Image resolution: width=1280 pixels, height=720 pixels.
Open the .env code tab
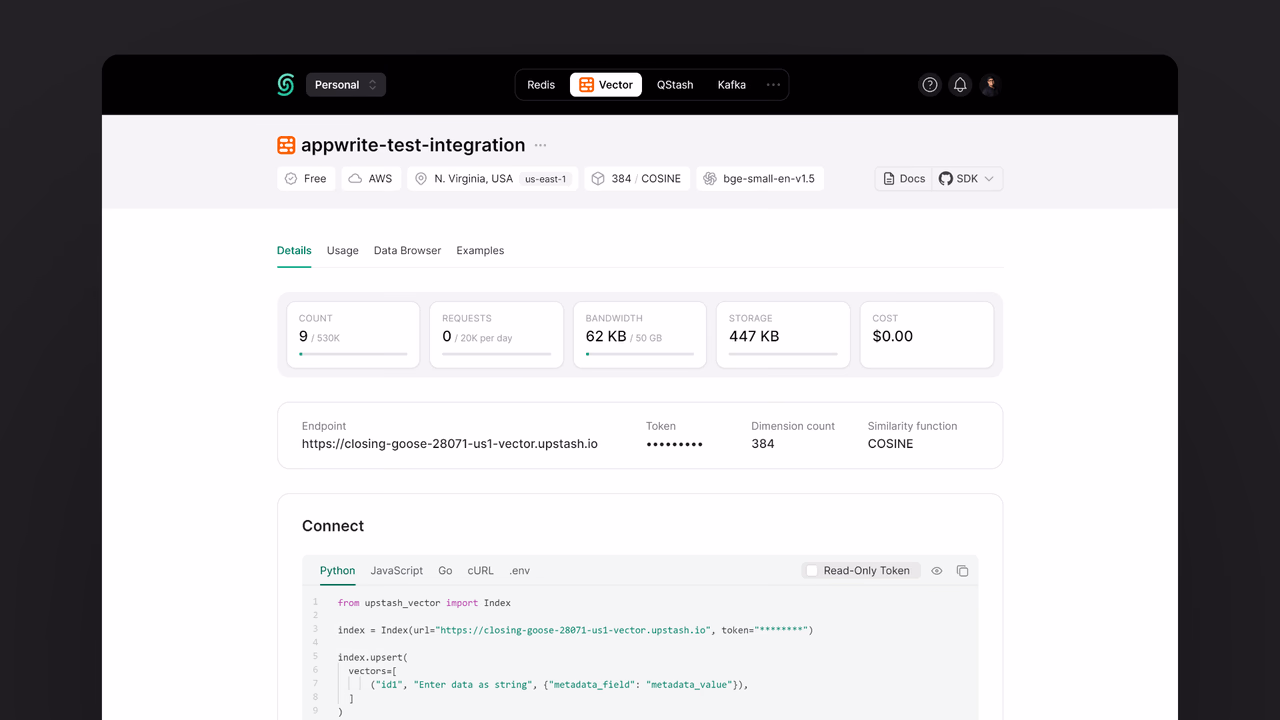520,571
